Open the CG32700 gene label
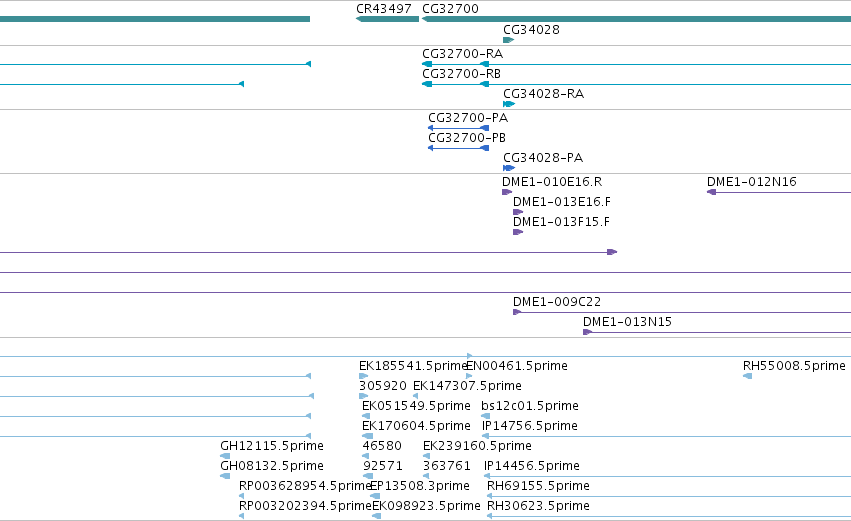 450,9
